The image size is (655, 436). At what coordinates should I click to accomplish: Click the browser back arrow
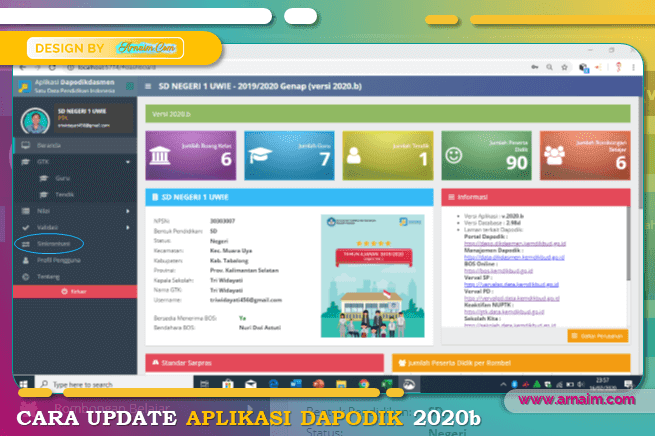coord(23,67)
